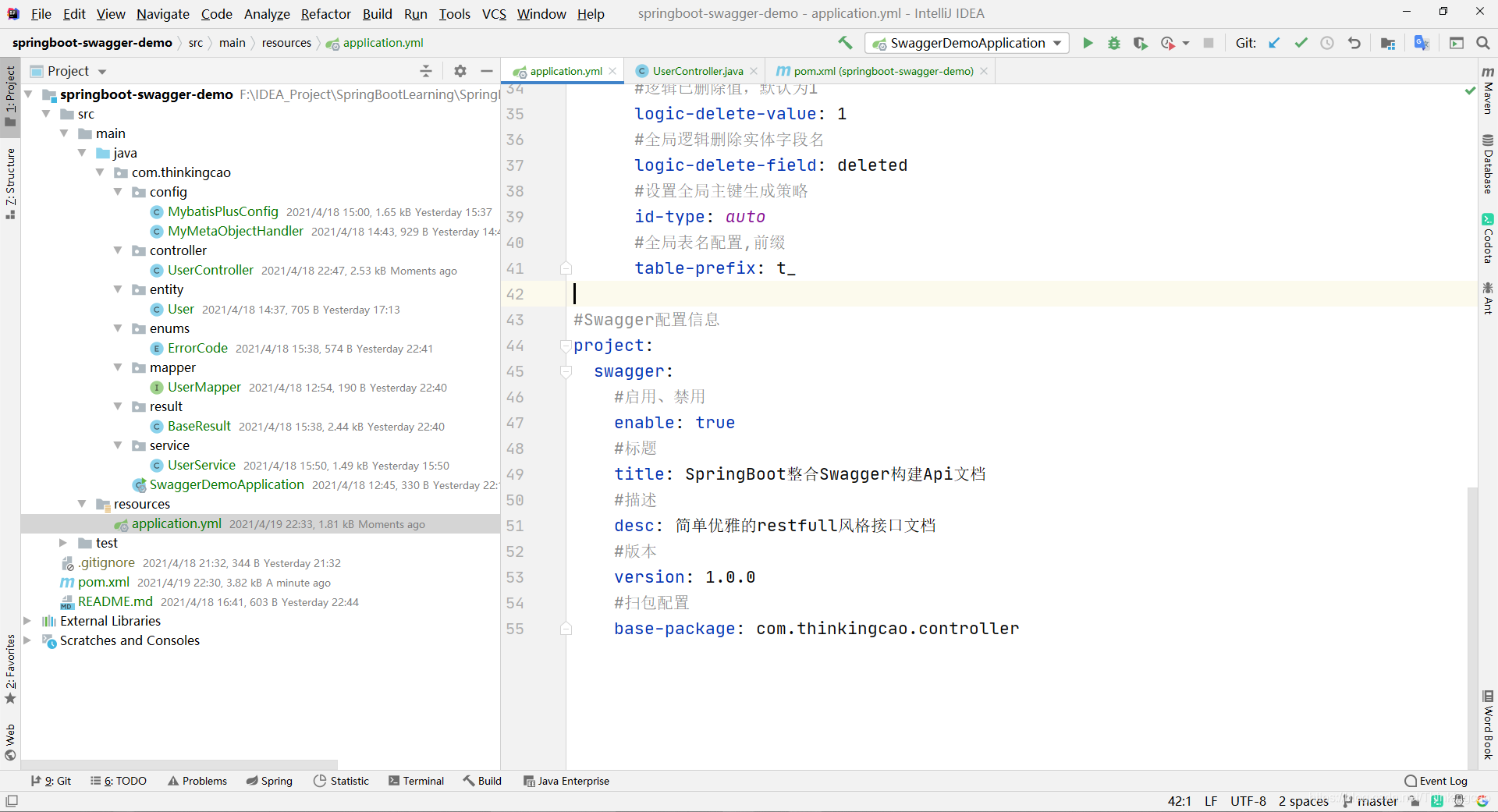Open Project panel settings gear
The width and height of the screenshot is (1498, 812).
click(x=460, y=71)
